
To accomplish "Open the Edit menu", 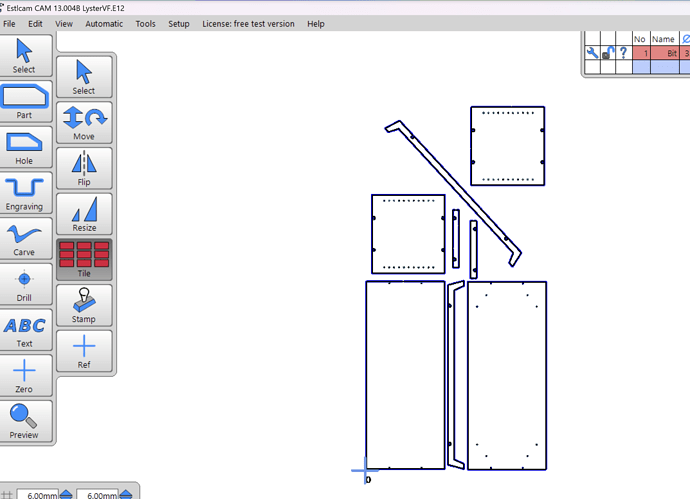I will [x=35, y=24].
